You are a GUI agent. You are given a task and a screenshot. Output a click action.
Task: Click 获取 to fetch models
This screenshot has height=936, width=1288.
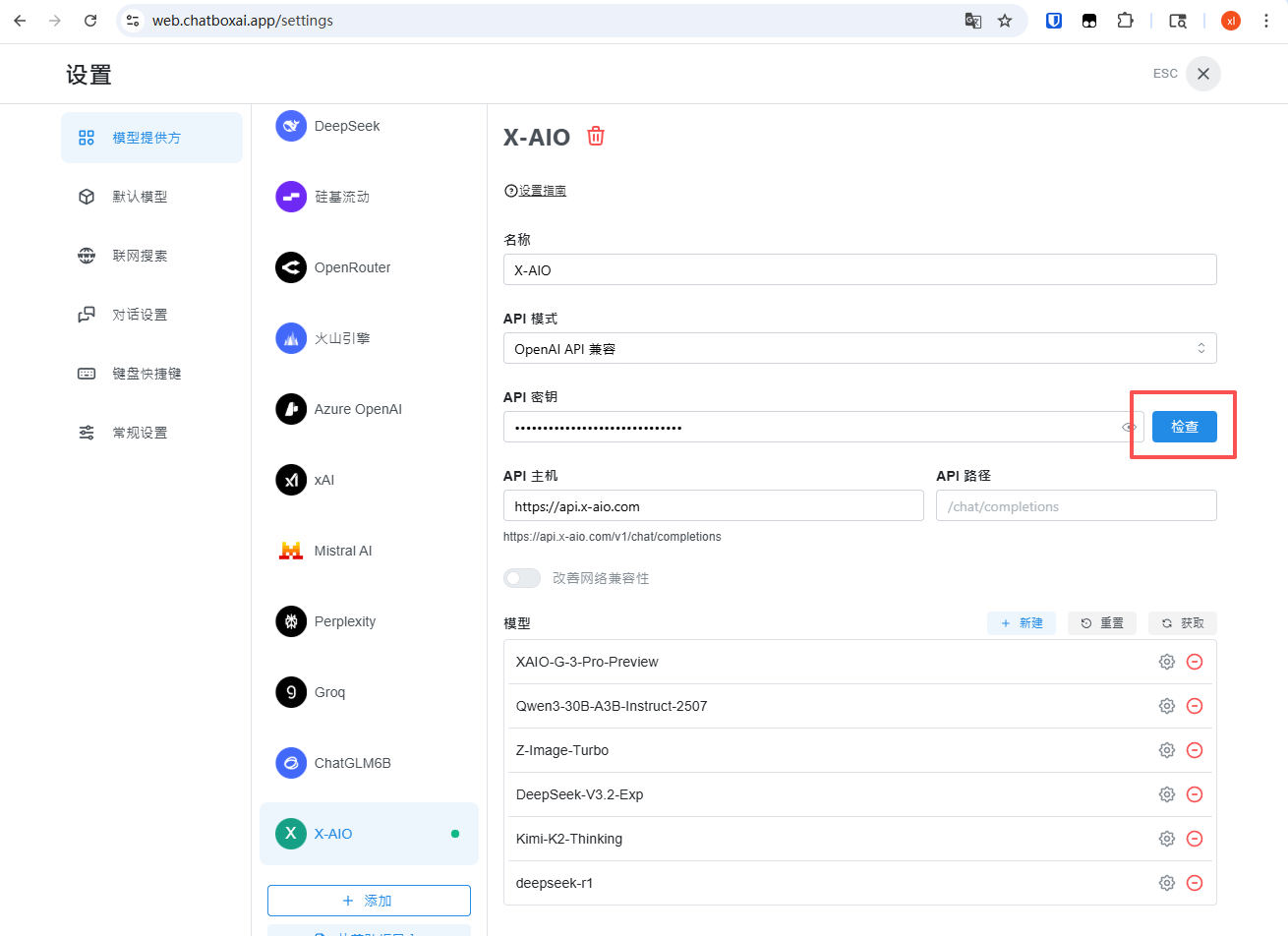[x=1183, y=623]
